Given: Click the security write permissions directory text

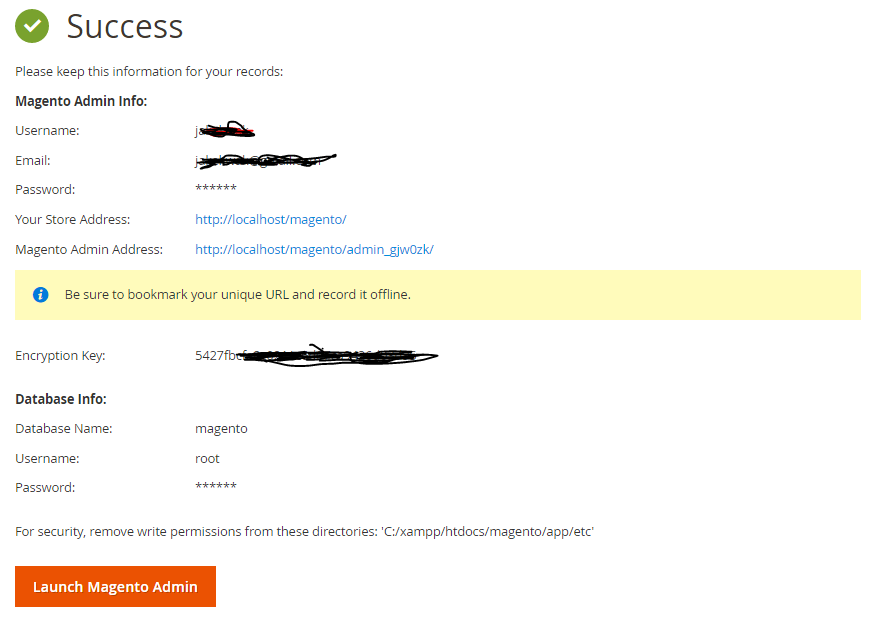Looking at the screenshot, I should [304, 532].
